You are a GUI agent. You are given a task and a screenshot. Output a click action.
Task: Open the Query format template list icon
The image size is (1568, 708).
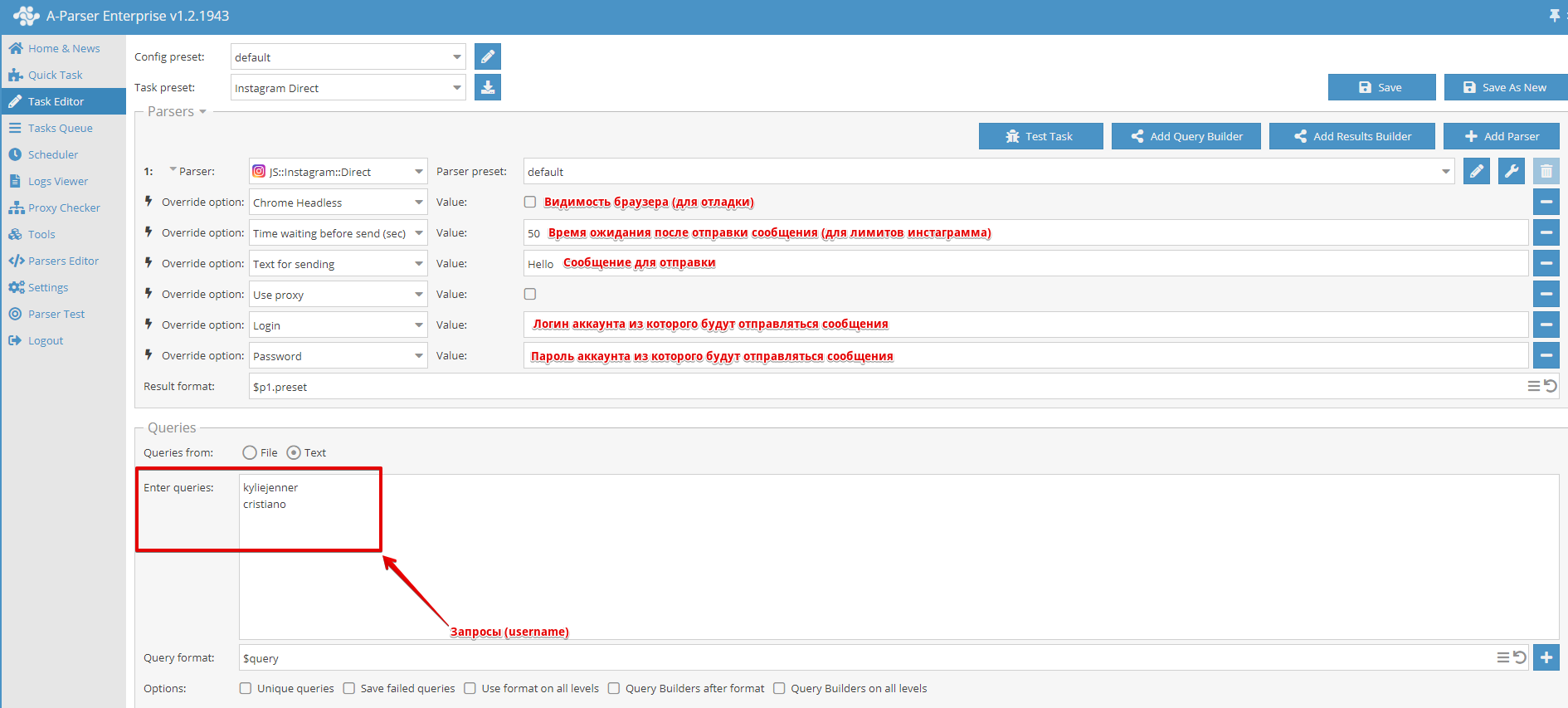(1503, 657)
